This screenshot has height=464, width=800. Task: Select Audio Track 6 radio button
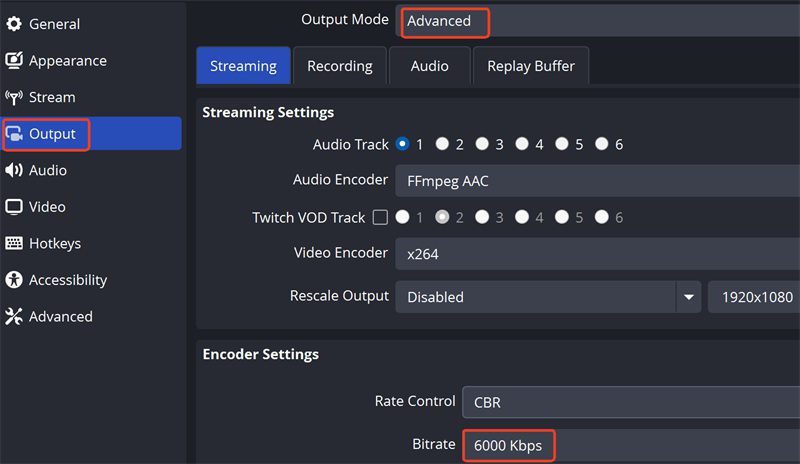(601, 144)
